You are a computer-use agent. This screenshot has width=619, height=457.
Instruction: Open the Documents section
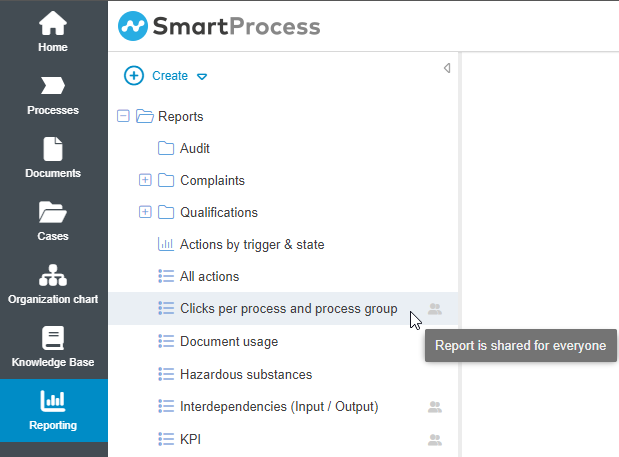53,158
